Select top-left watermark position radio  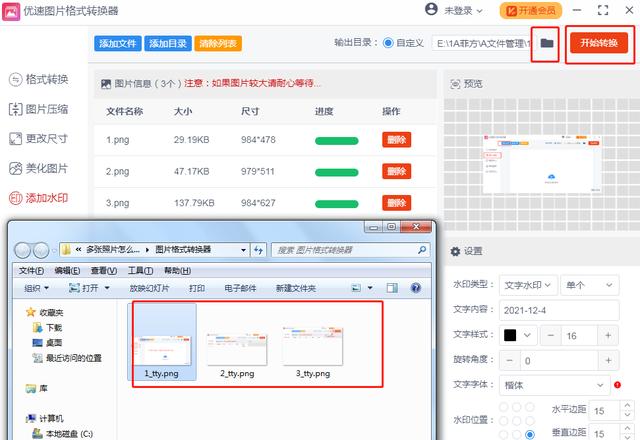pos(504,407)
